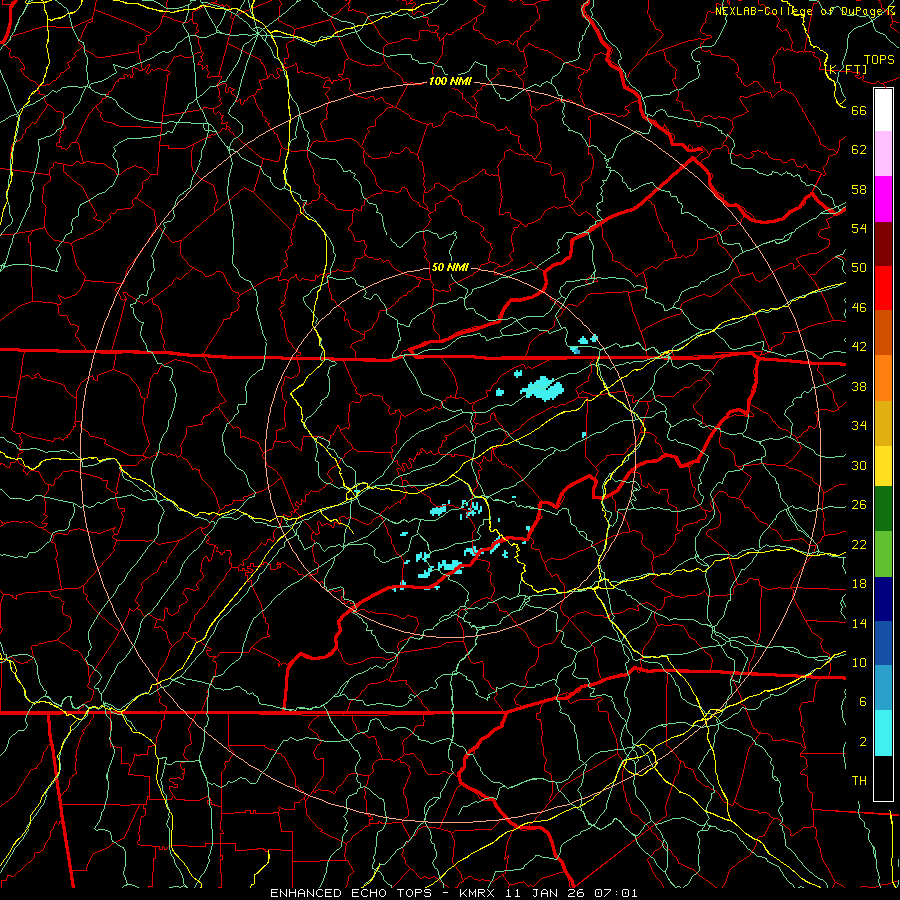Click the legend value 58
The width and height of the screenshot is (900, 900).
pyautogui.click(x=859, y=189)
